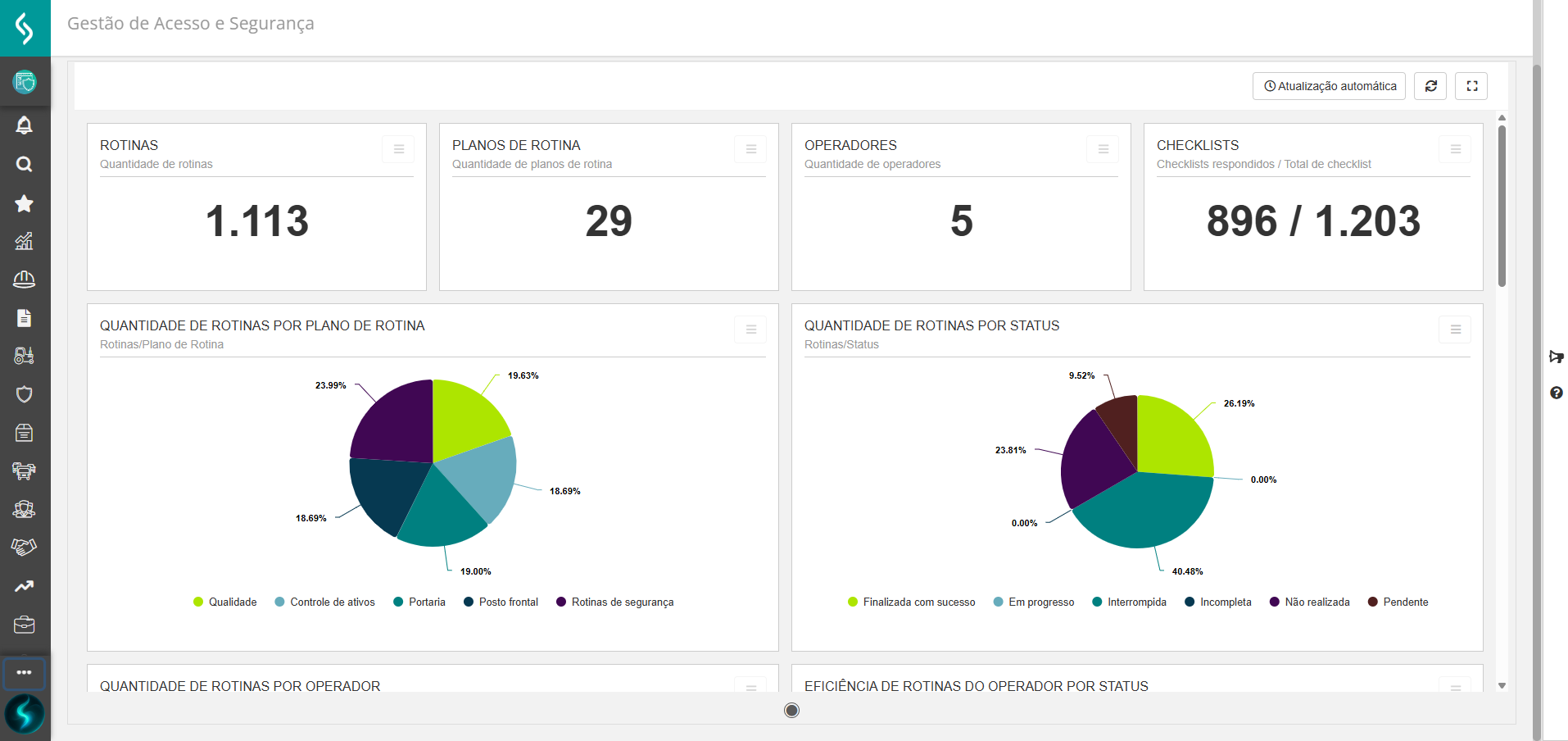
Task: Click the refresh dashboard button
Action: 1430,86
